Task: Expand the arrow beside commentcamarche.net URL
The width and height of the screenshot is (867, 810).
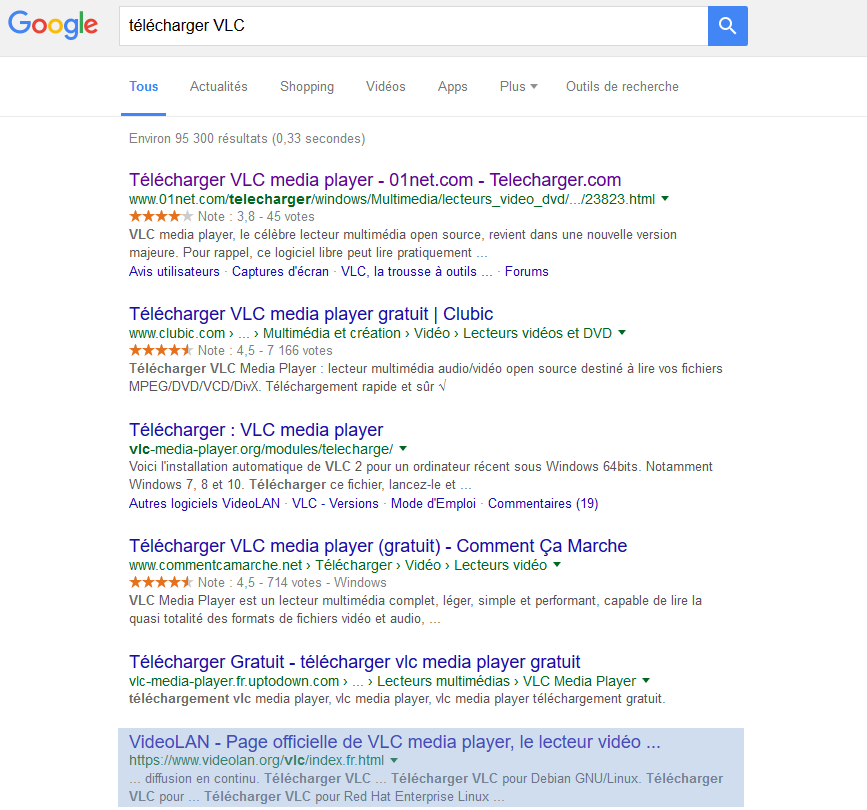Action: coord(557,565)
